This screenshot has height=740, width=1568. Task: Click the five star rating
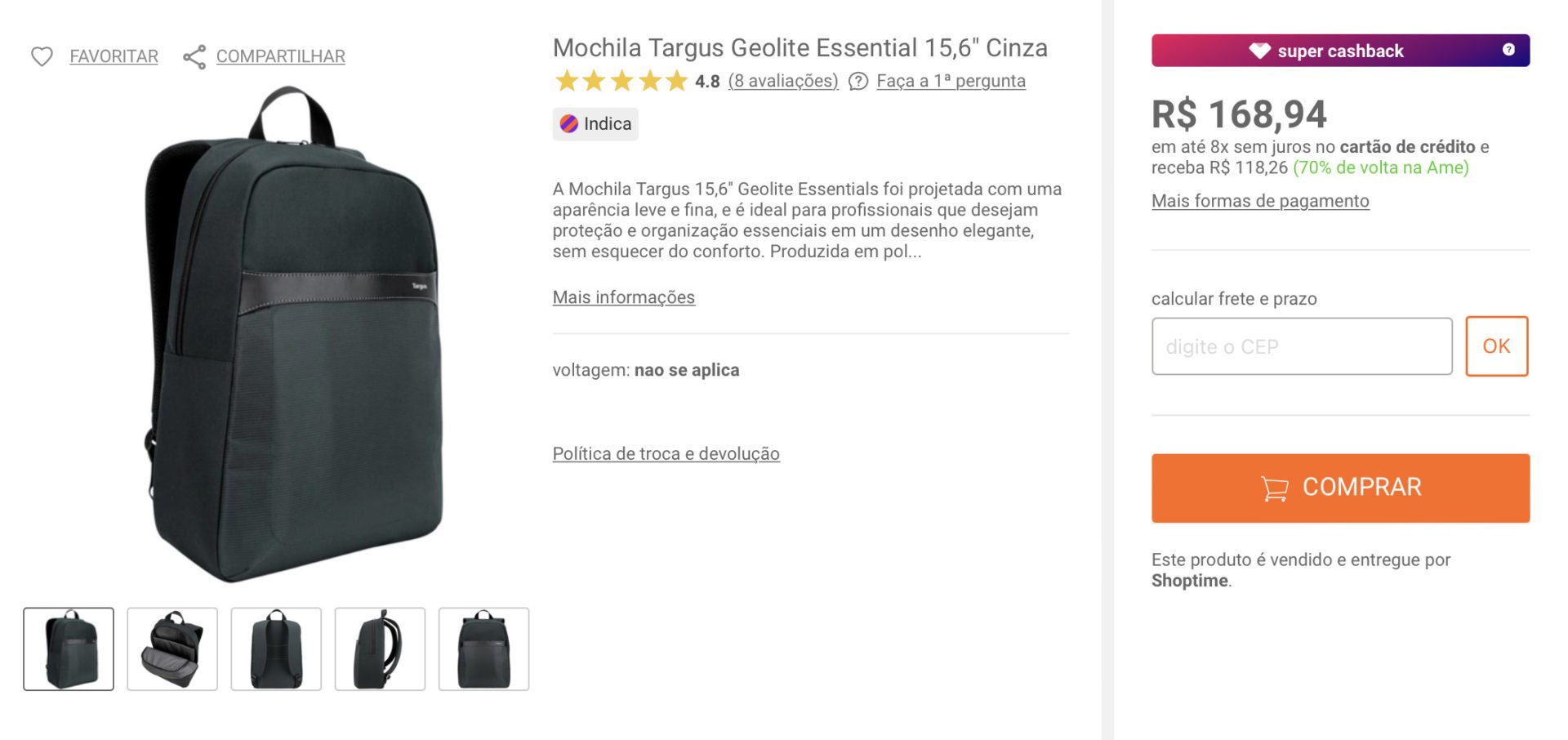[621, 81]
